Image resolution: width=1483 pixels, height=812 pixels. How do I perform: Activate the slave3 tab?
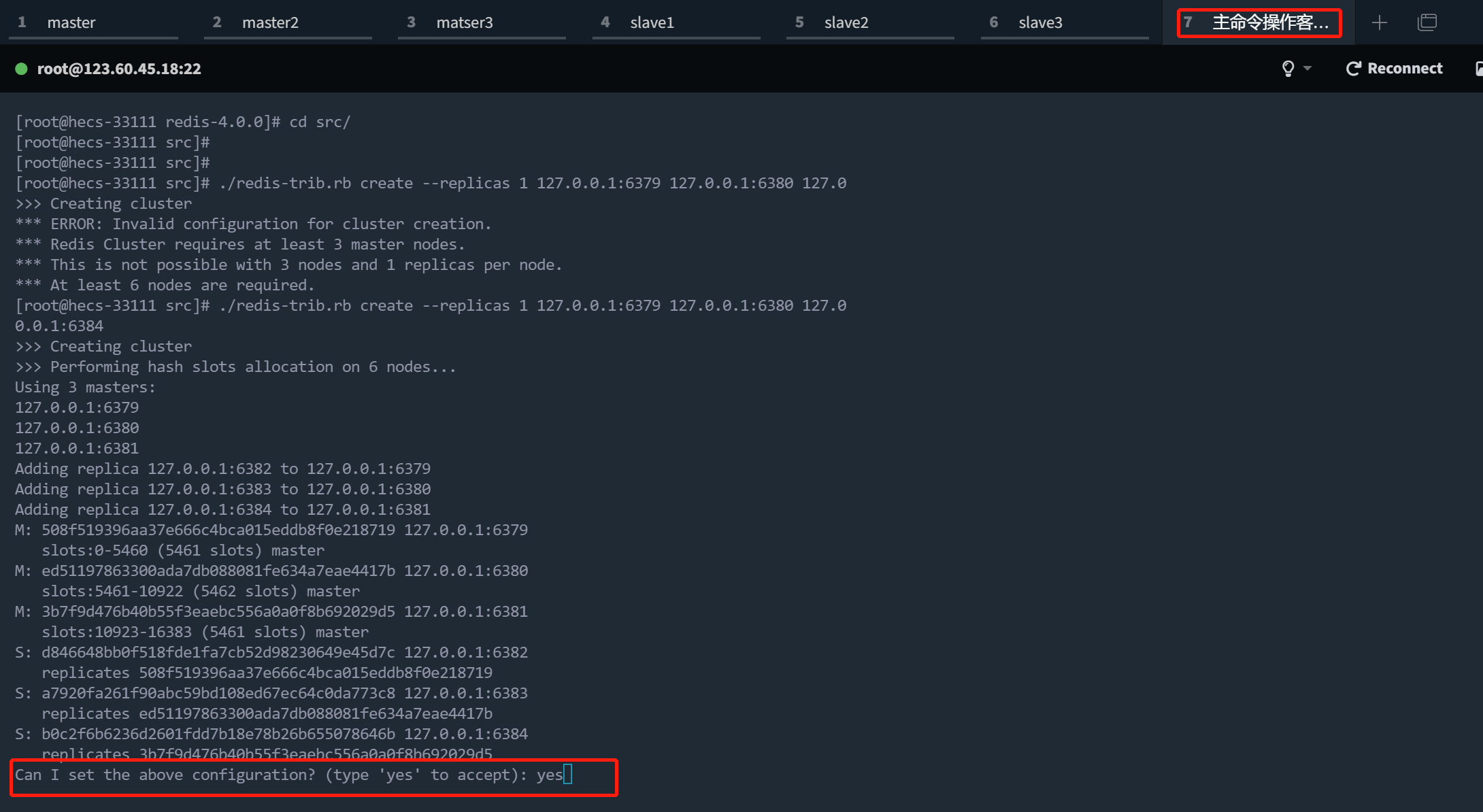[x=1040, y=22]
